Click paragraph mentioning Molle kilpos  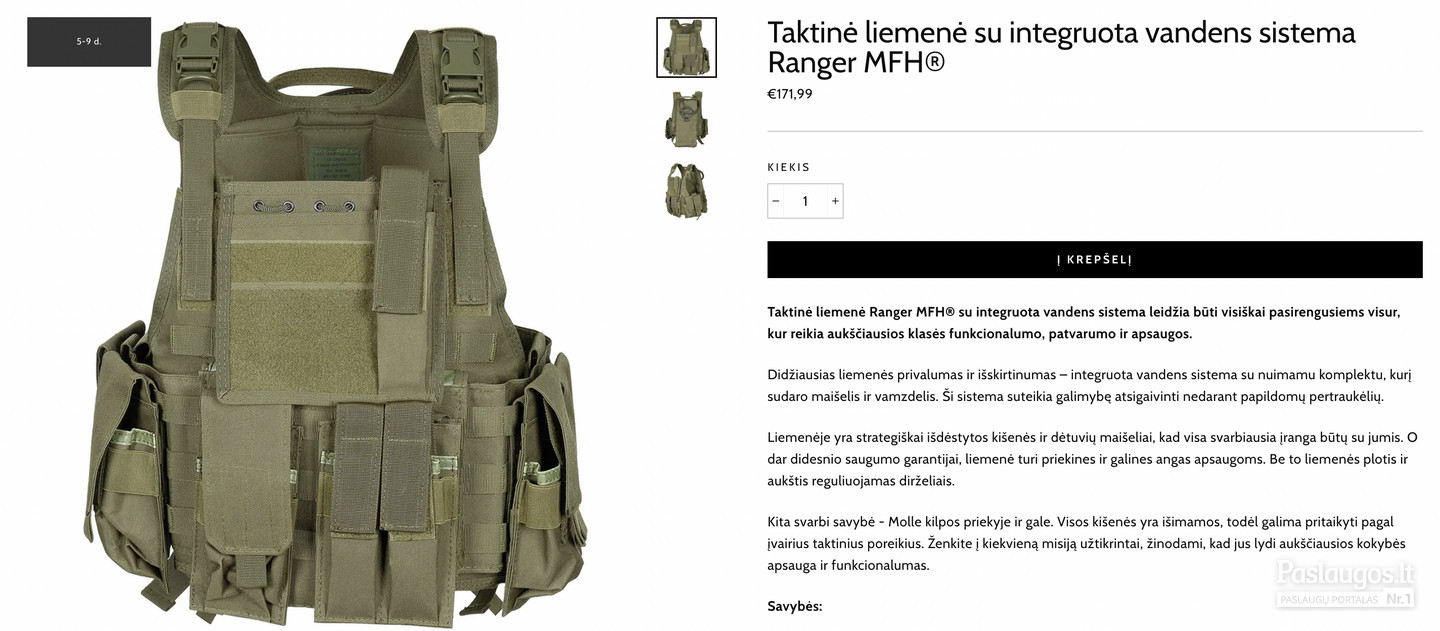tap(1087, 543)
